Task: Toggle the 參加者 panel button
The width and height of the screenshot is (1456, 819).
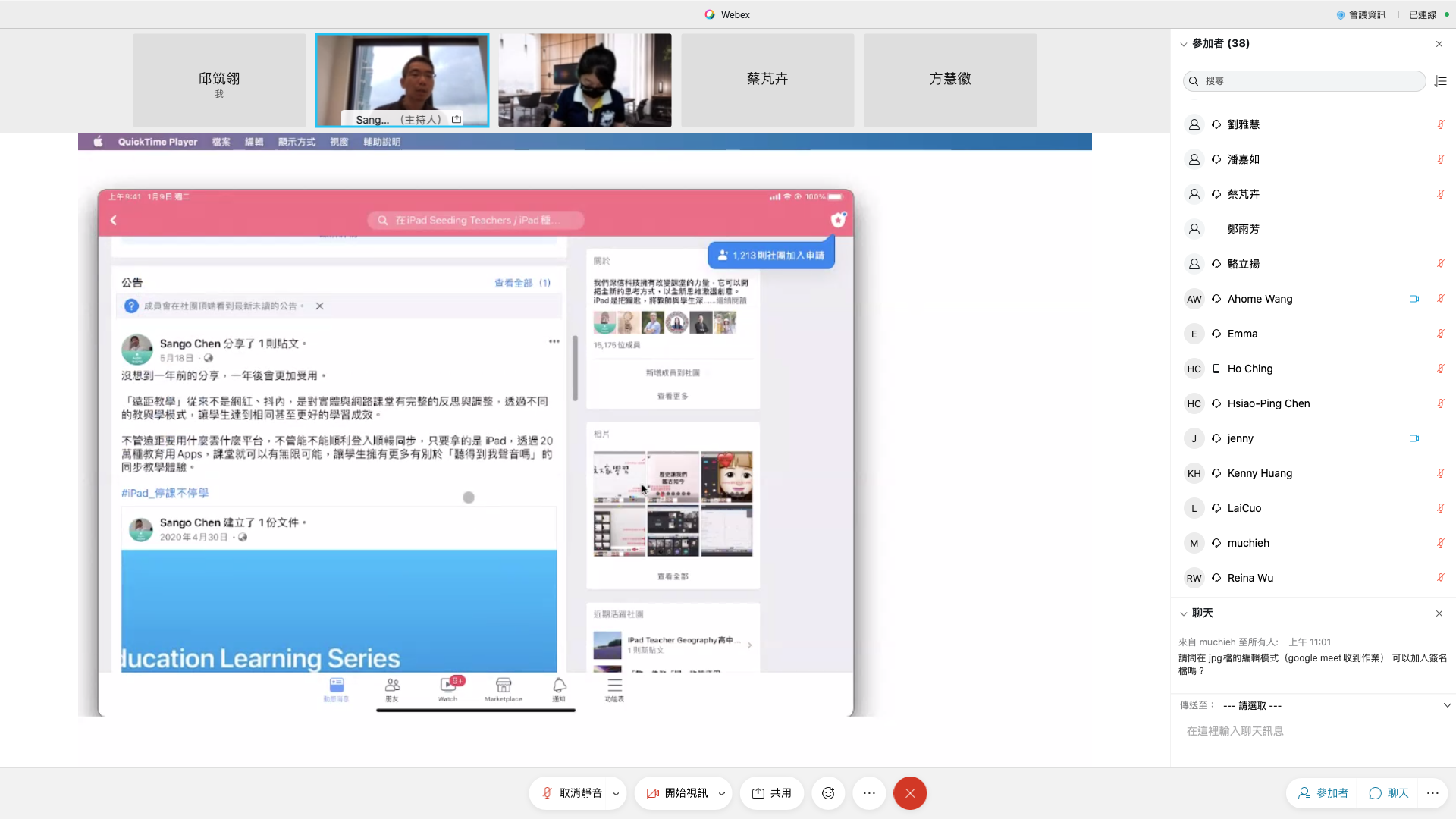Action: [x=1323, y=793]
